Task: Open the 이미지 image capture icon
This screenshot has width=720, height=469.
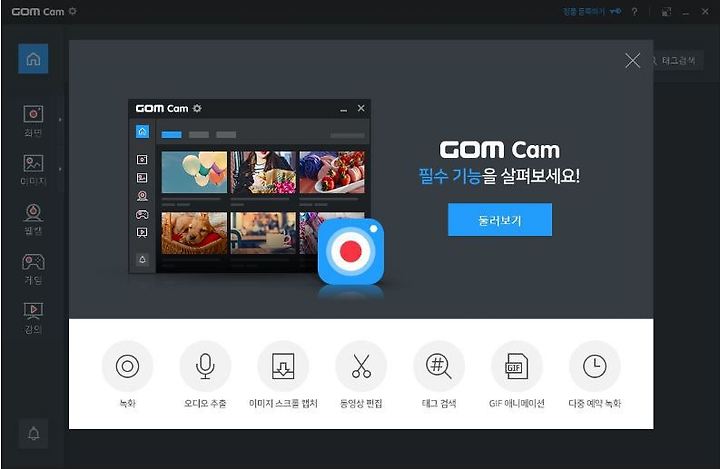Action: 33,163
